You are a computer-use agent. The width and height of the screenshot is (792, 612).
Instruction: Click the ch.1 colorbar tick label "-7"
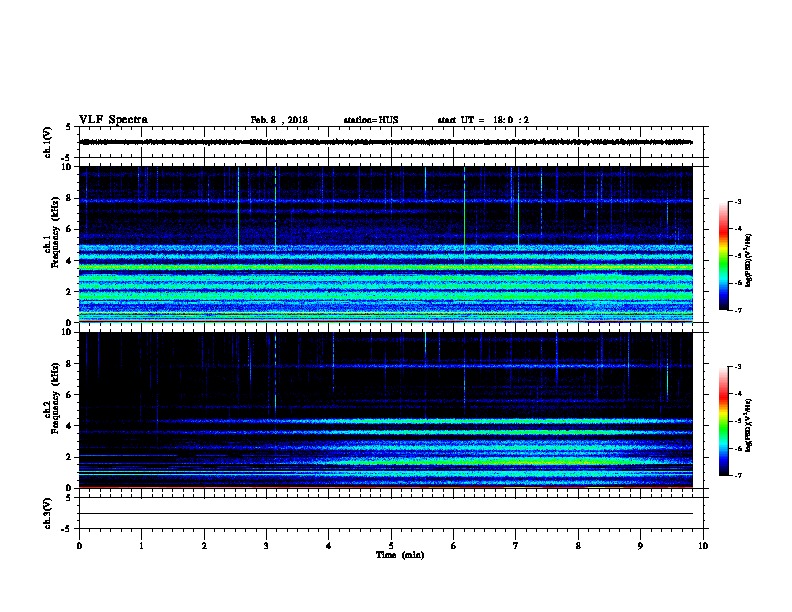point(737,310)
